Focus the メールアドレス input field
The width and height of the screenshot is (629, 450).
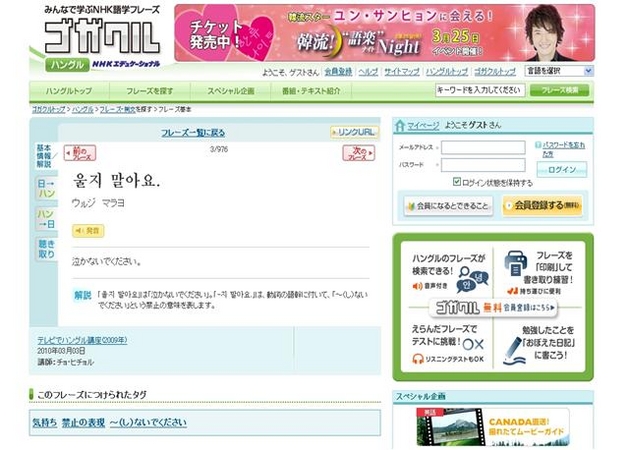(482, 147)
